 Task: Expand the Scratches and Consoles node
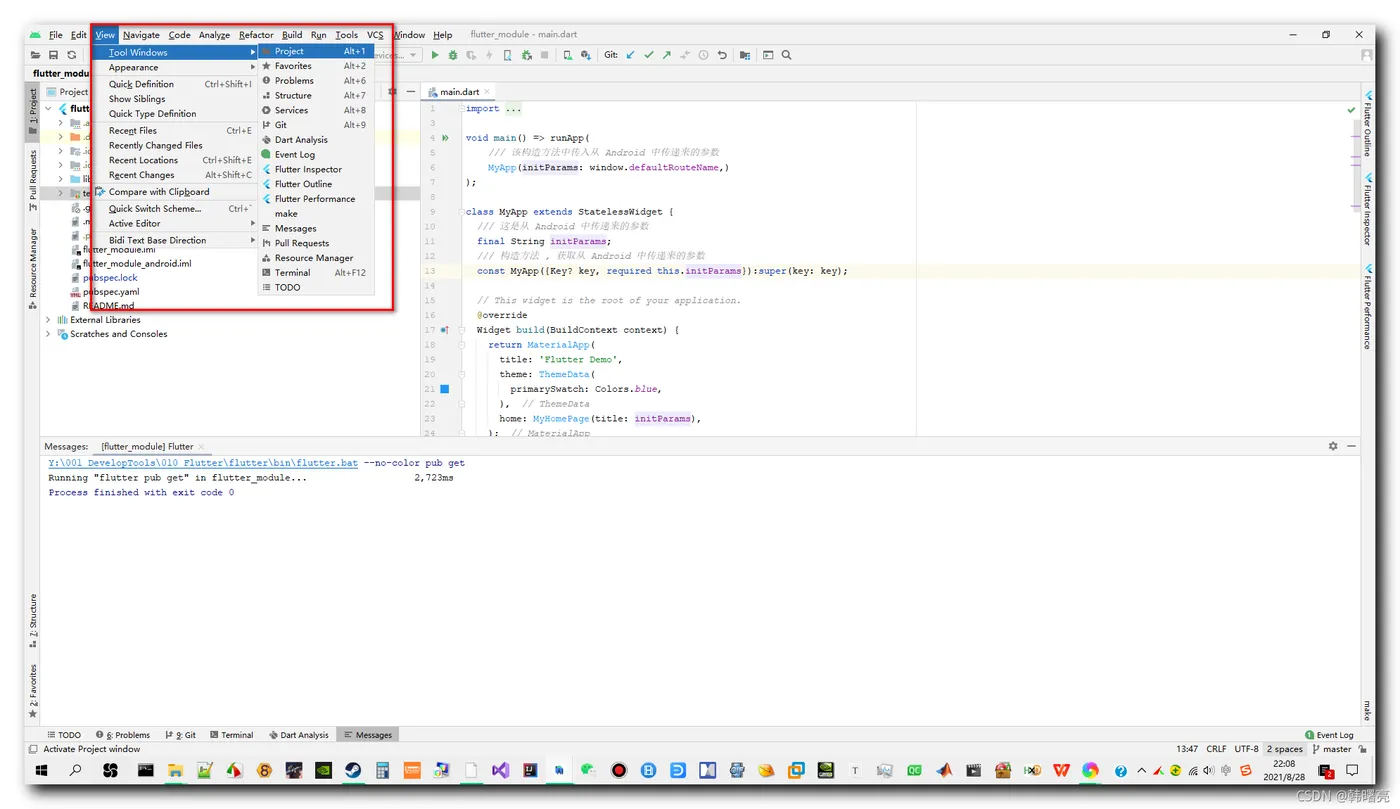48,334
